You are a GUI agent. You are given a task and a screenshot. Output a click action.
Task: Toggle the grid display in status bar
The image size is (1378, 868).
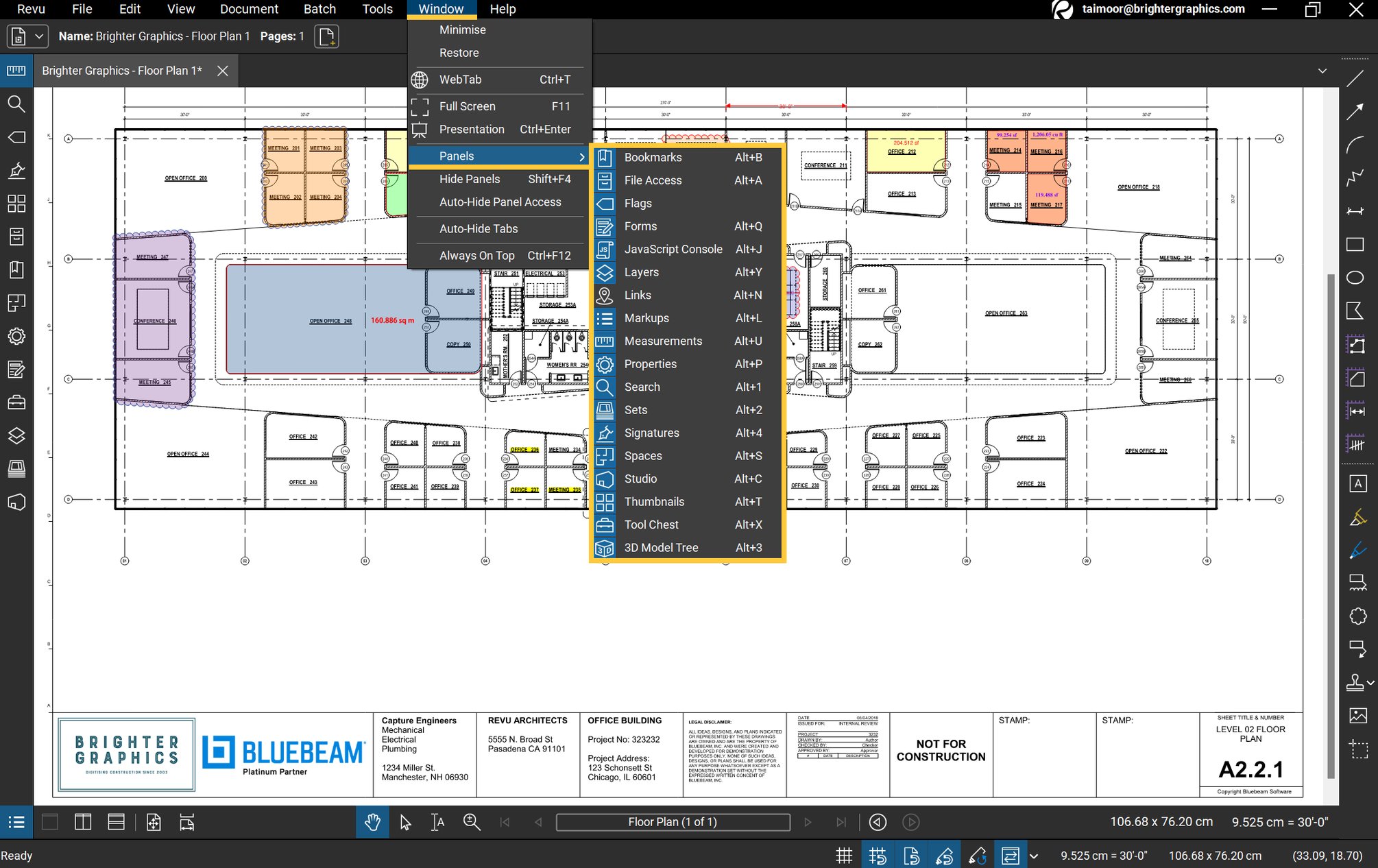[x=845, y=856]
